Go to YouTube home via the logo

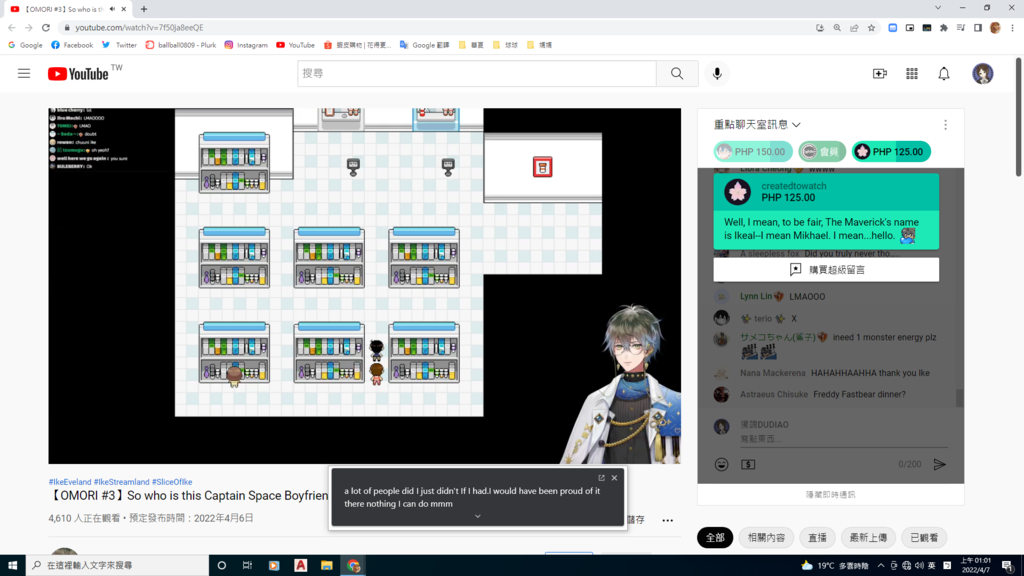[x=78, y=74]
